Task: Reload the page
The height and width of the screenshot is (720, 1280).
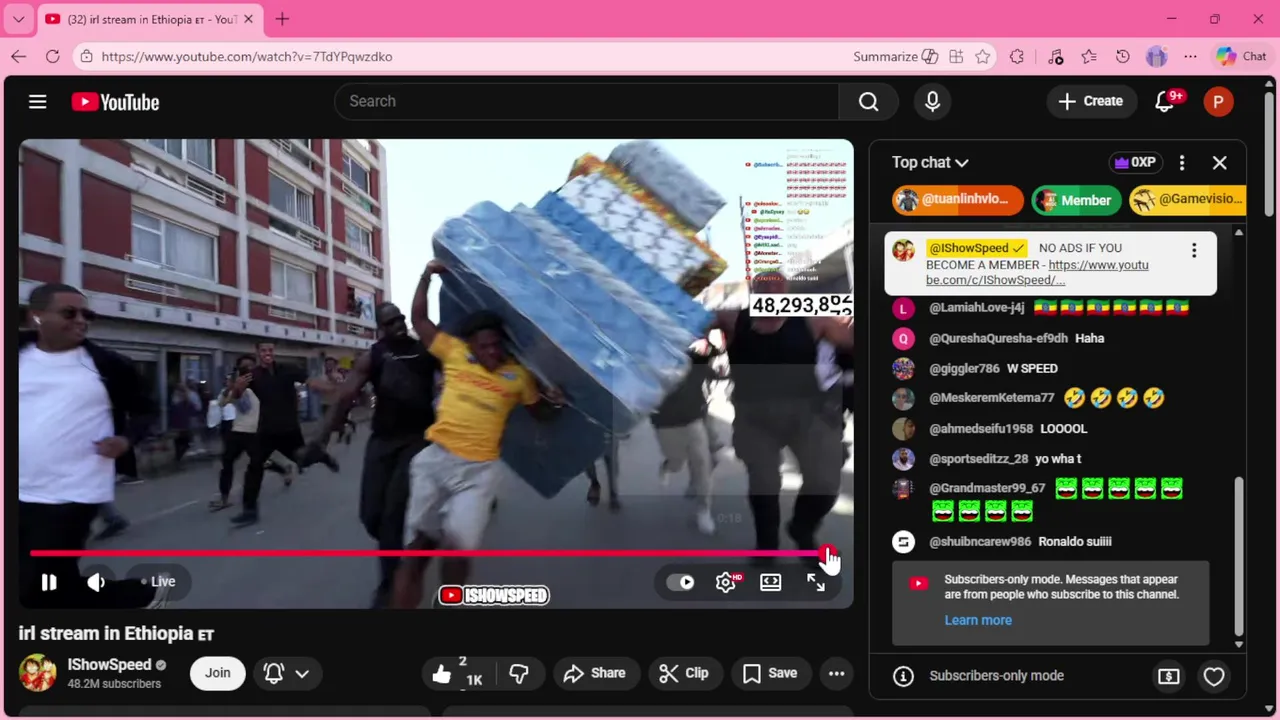Action: 53,57
